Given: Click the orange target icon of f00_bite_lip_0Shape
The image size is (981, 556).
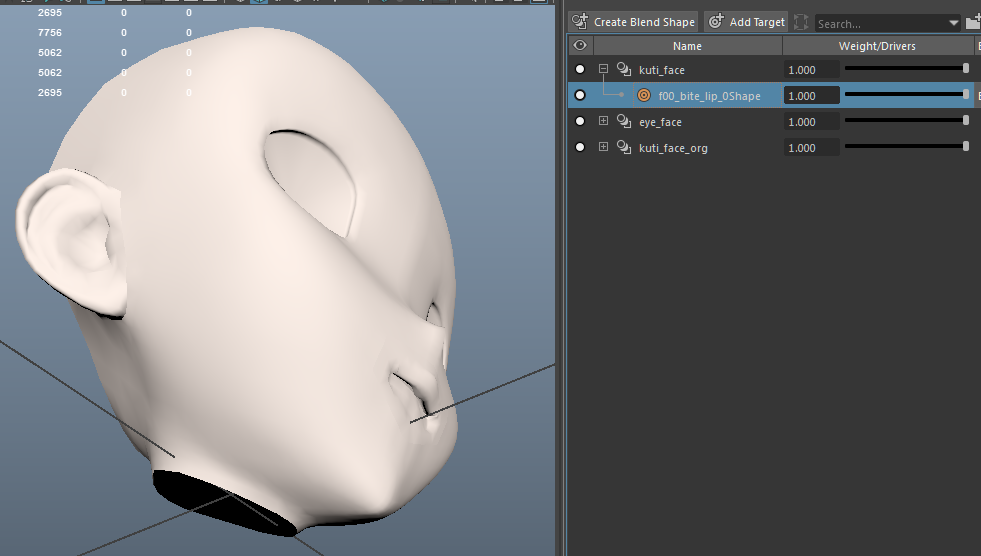Looking at the screenshot, I should (644, 95).
